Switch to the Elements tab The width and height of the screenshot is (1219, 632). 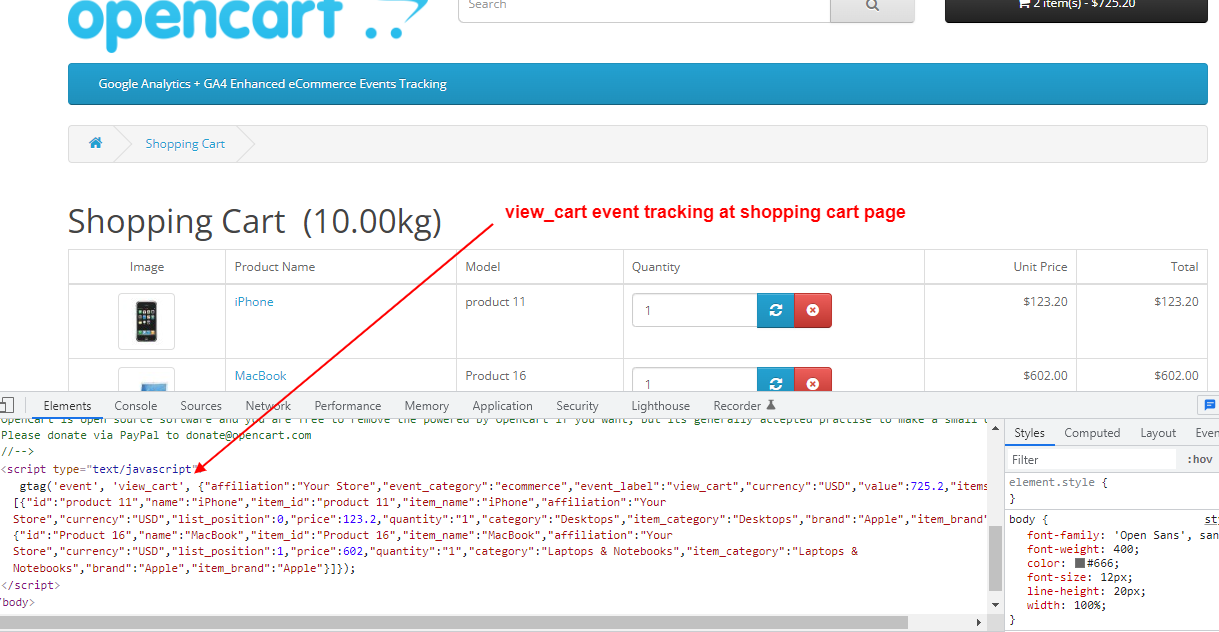coord(67,406)
